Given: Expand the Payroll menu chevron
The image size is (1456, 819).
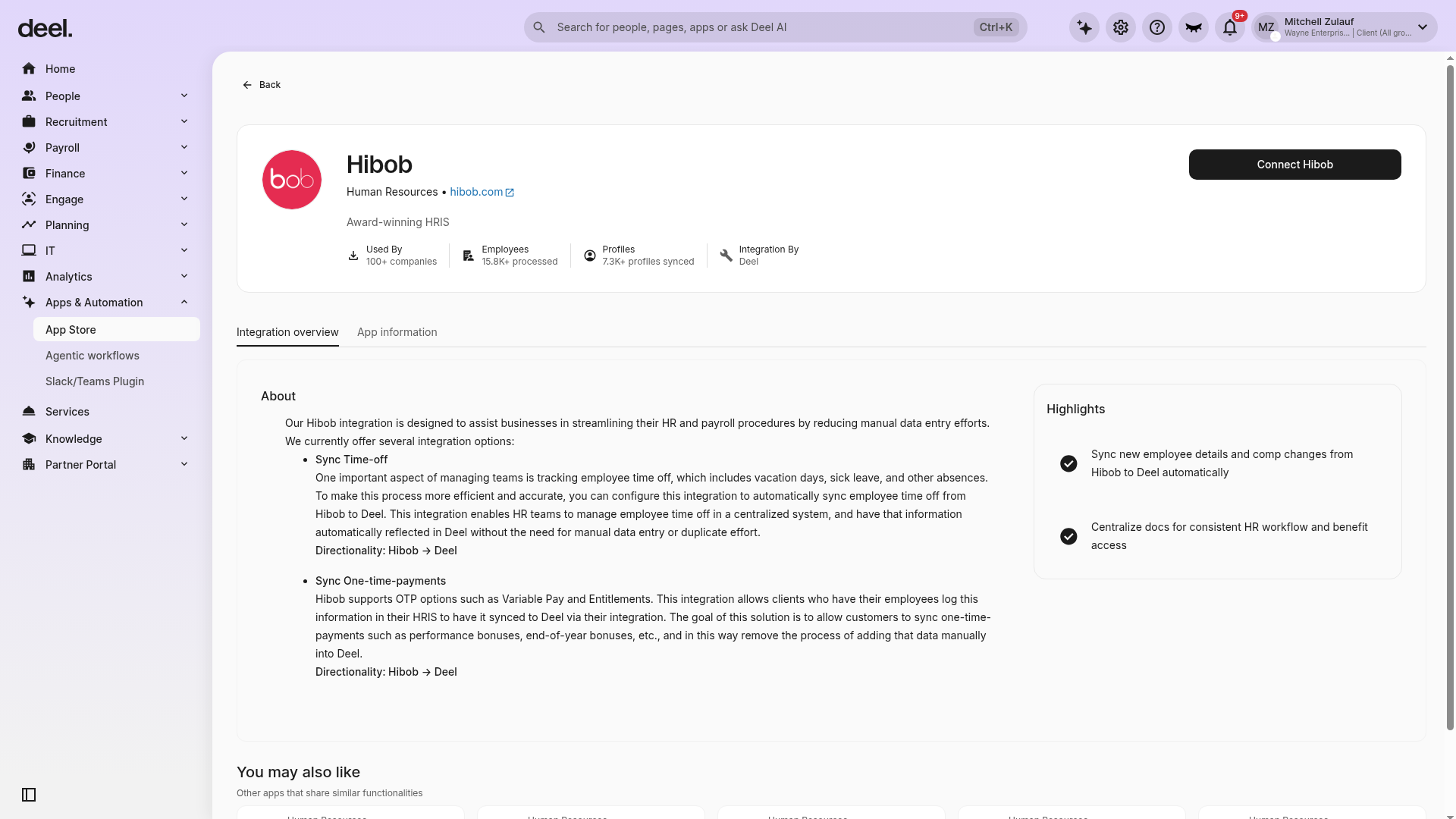Looking at the screenshot, I should pos(184,147).
